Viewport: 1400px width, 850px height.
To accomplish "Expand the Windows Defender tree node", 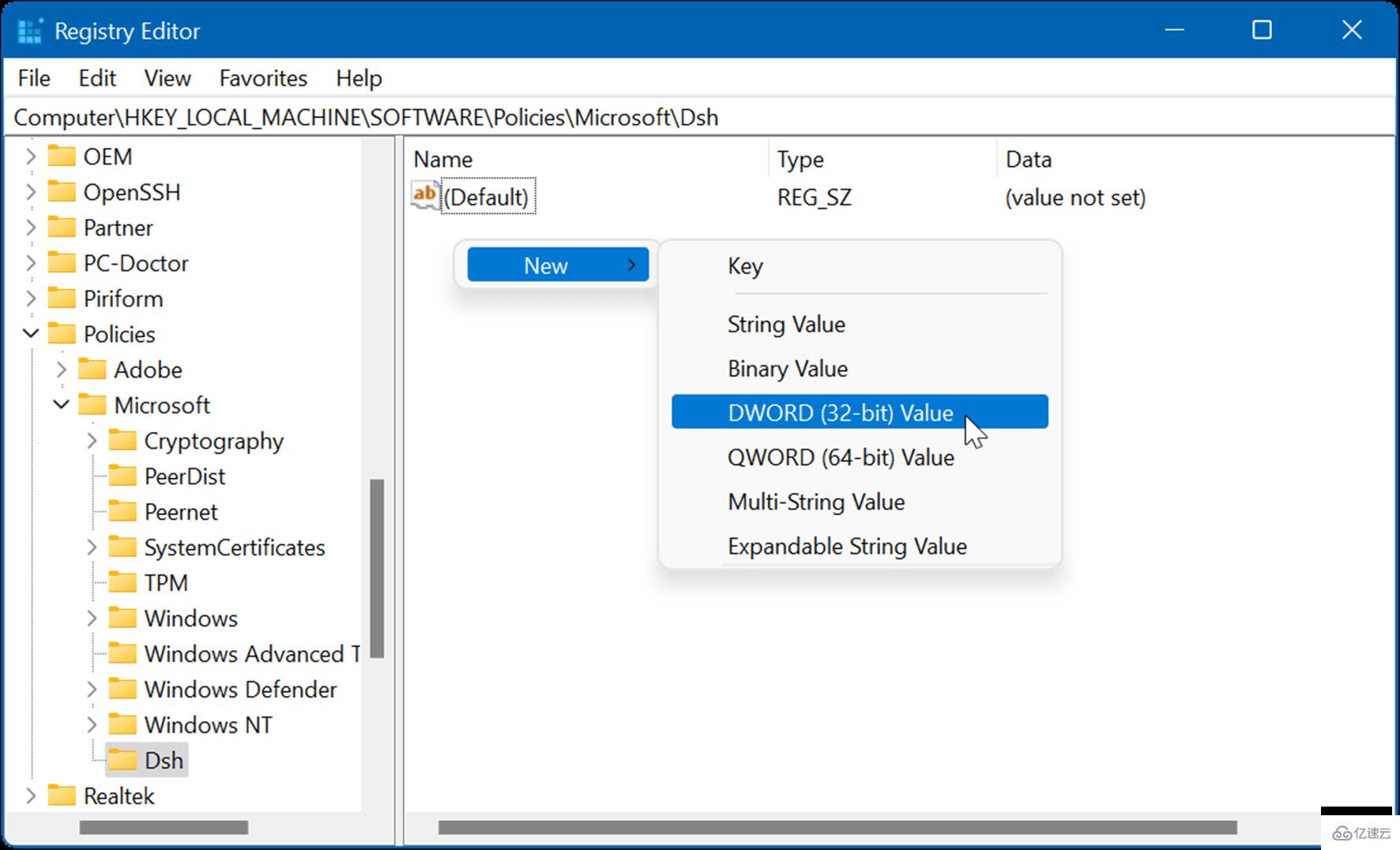I will pyautogui.click(x=91, y=690).
